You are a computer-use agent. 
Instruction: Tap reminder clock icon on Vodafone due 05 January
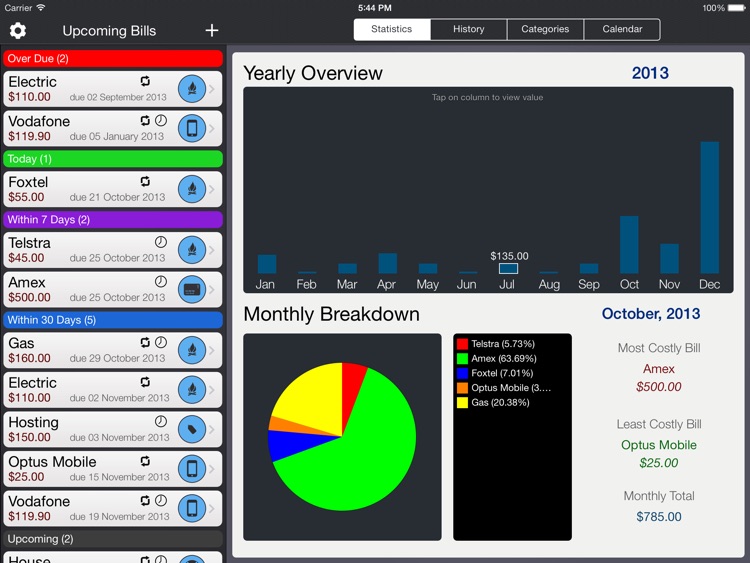(x=161, y=121)
